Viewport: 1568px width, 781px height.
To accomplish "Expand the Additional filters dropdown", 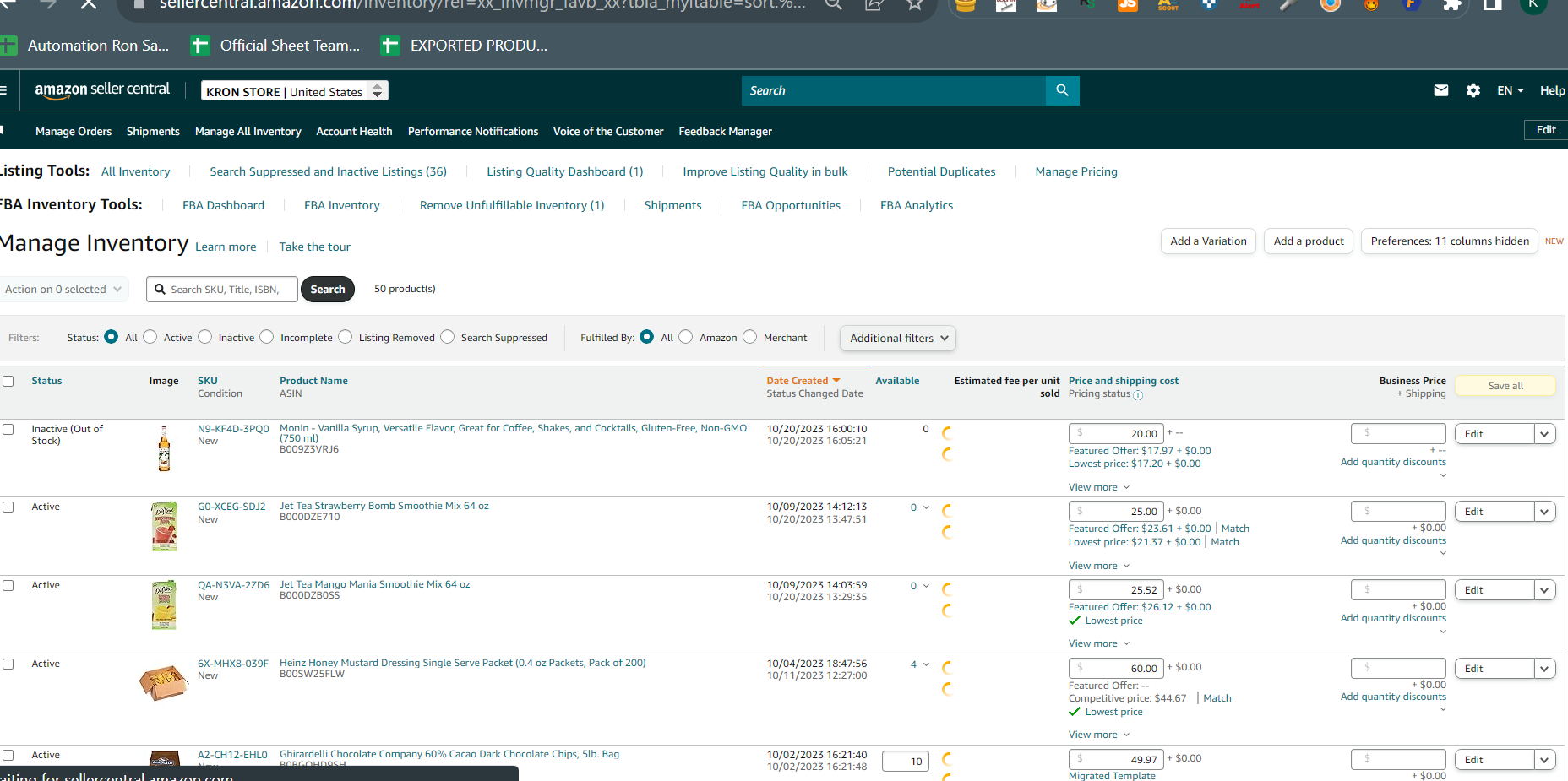I will pyautogui.click(x=898, y=339).
